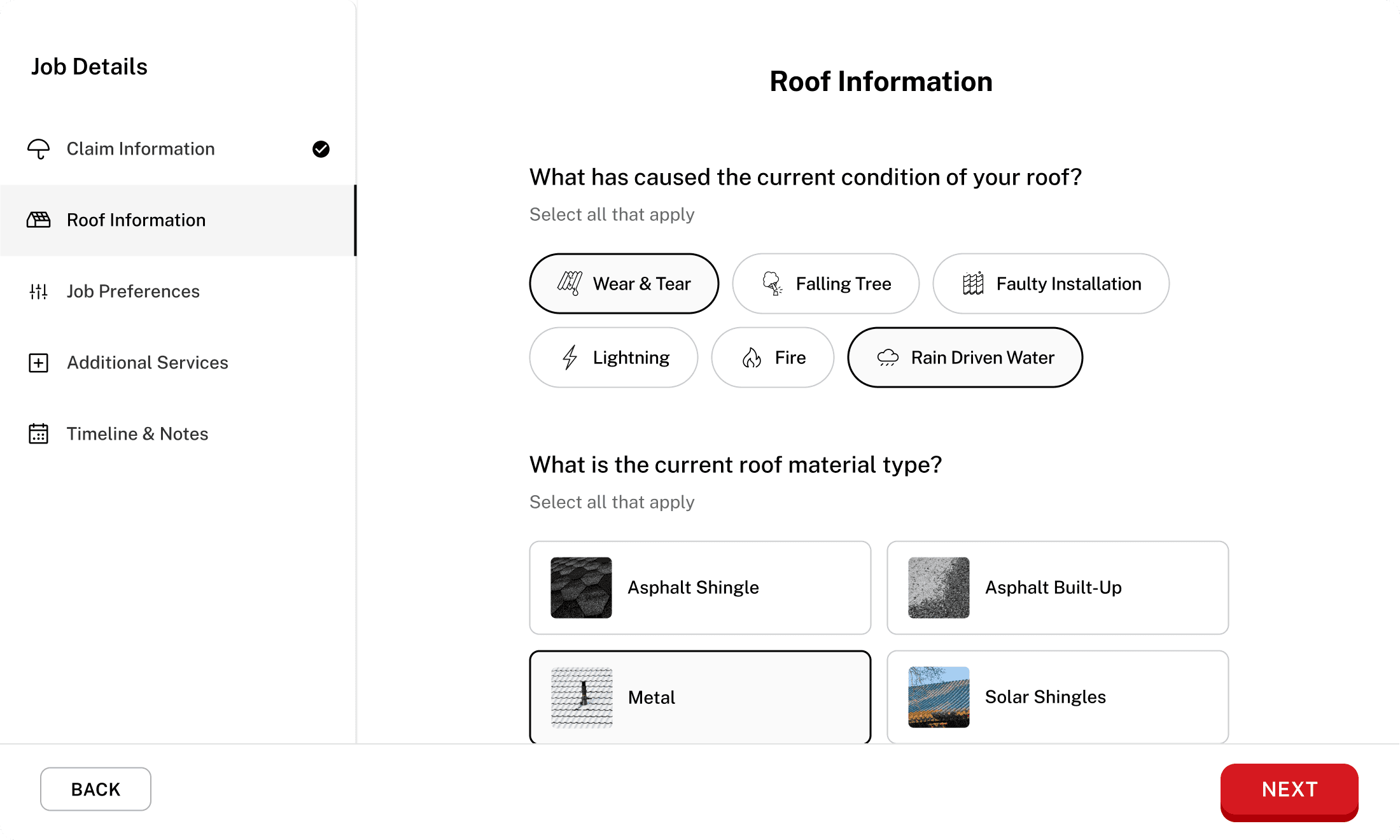Enable Faulty Installation as a cause
This screenshot has width=1400, height=840.
pos(1051,284)
